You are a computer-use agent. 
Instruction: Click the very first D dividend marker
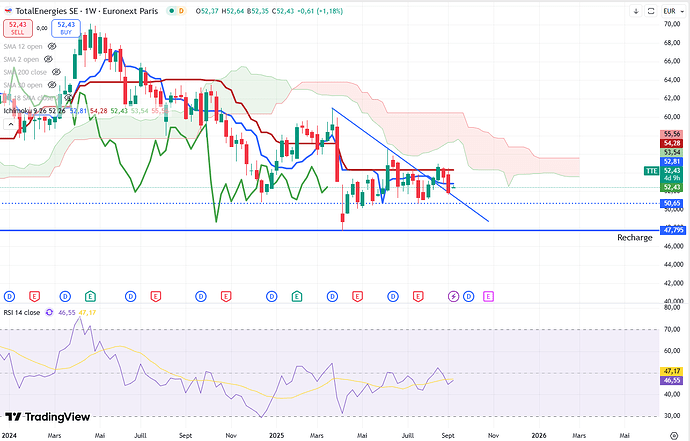click(x=9, y=297)
